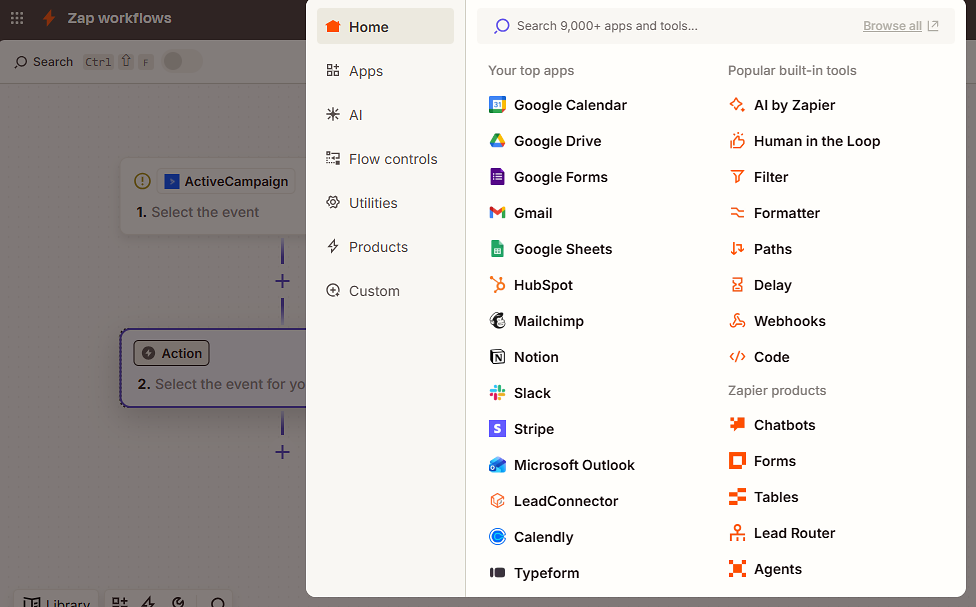
Task: Choose the Lead Router label
Action: pyautogui.click(x=794, y=533)
